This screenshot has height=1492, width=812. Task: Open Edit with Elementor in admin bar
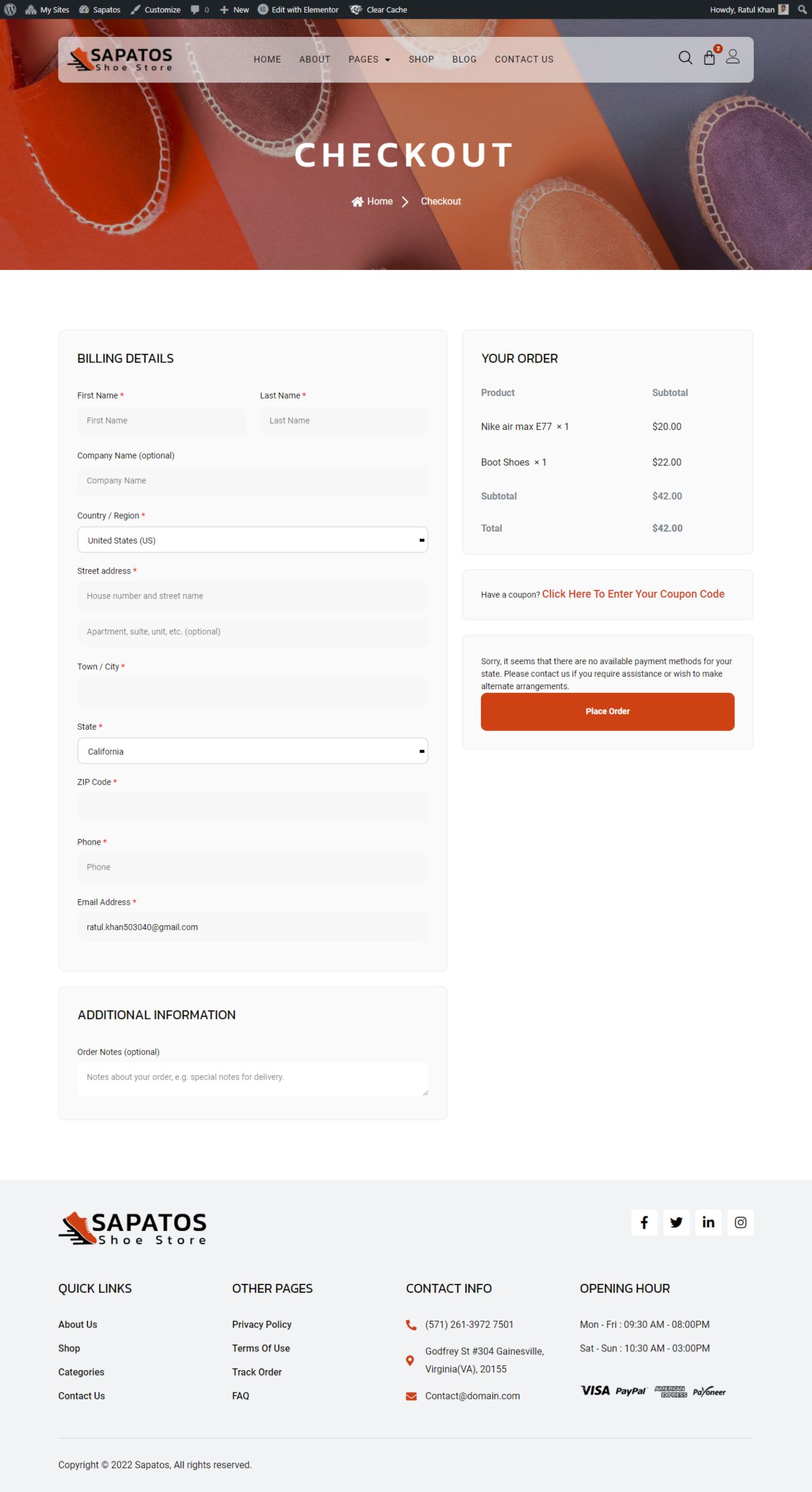(299, 9)
